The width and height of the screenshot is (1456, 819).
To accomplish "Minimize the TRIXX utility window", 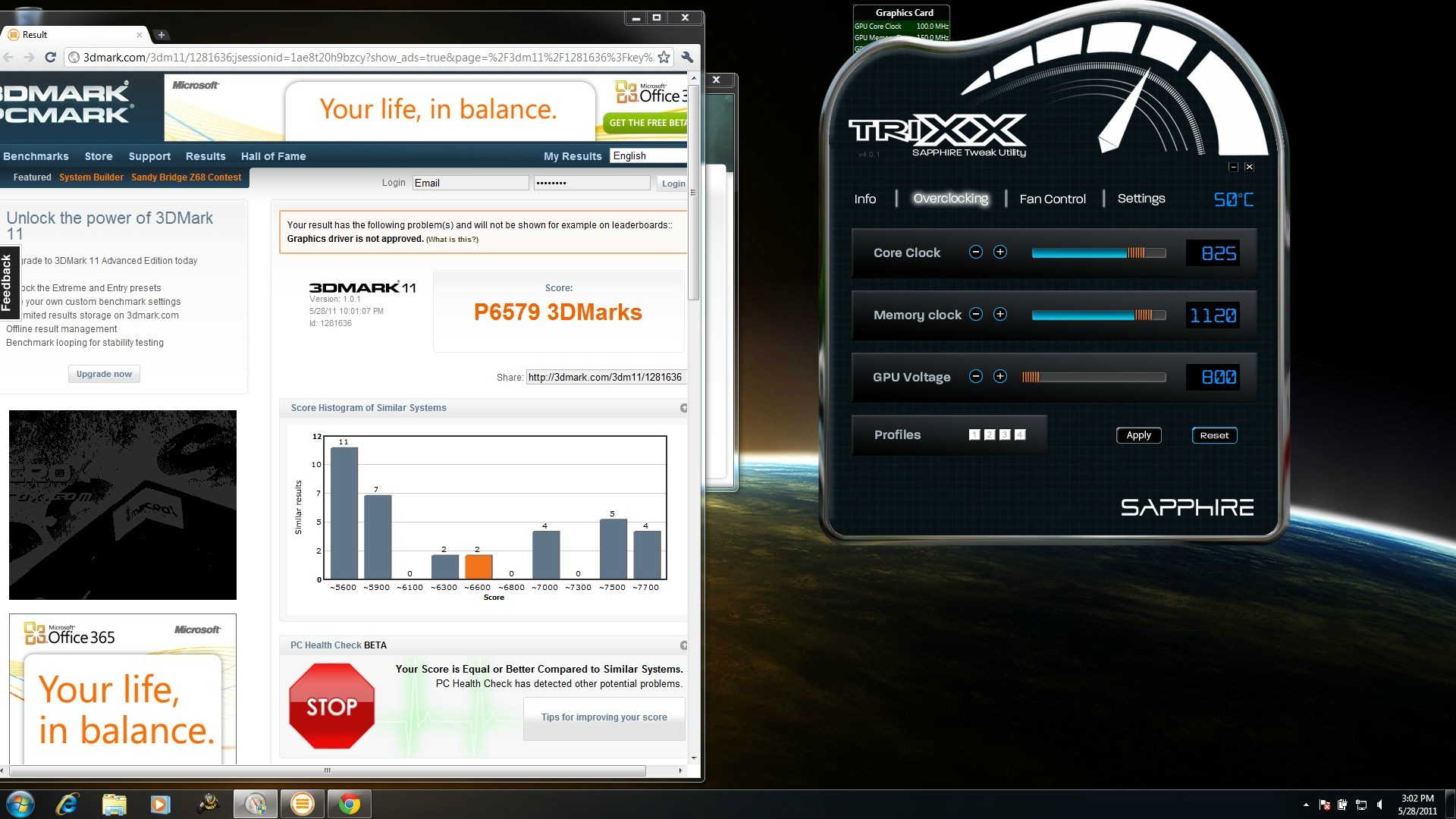I will 1233,167.
